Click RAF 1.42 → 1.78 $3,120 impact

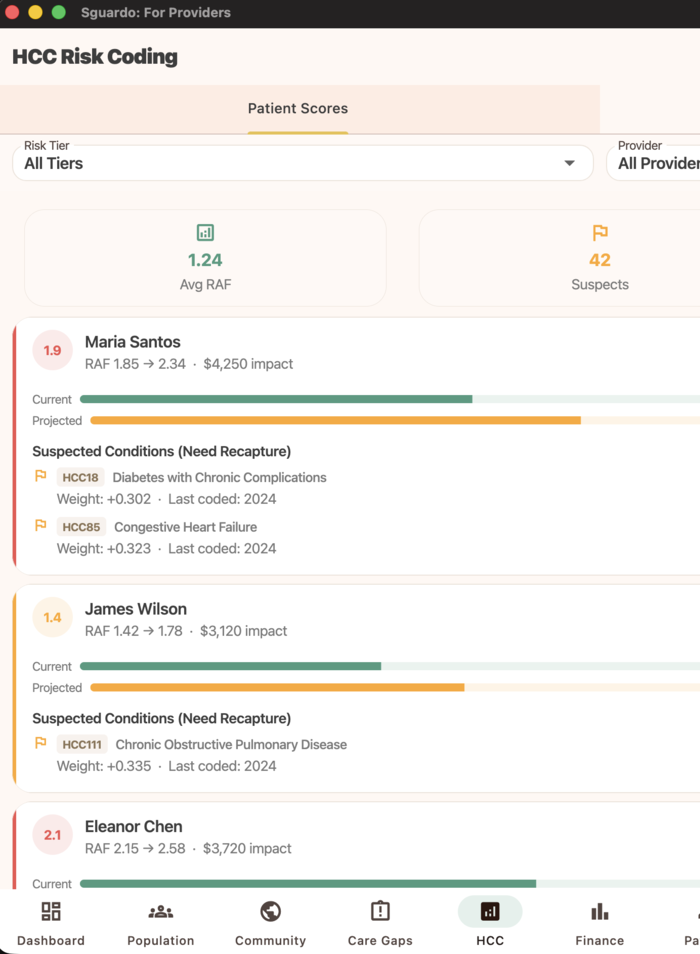(185, 631)
